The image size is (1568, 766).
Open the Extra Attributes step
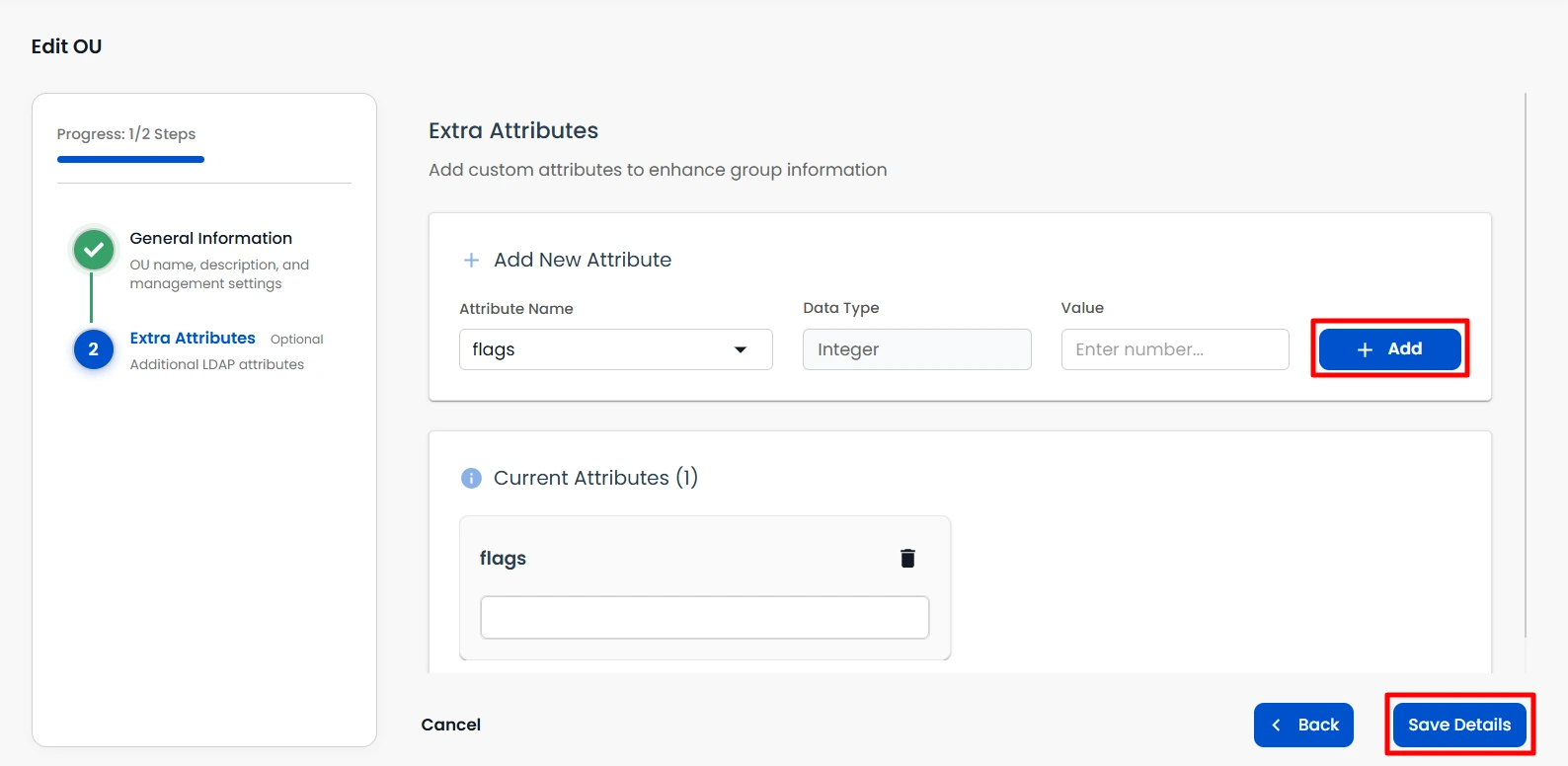tap(193, 338)
